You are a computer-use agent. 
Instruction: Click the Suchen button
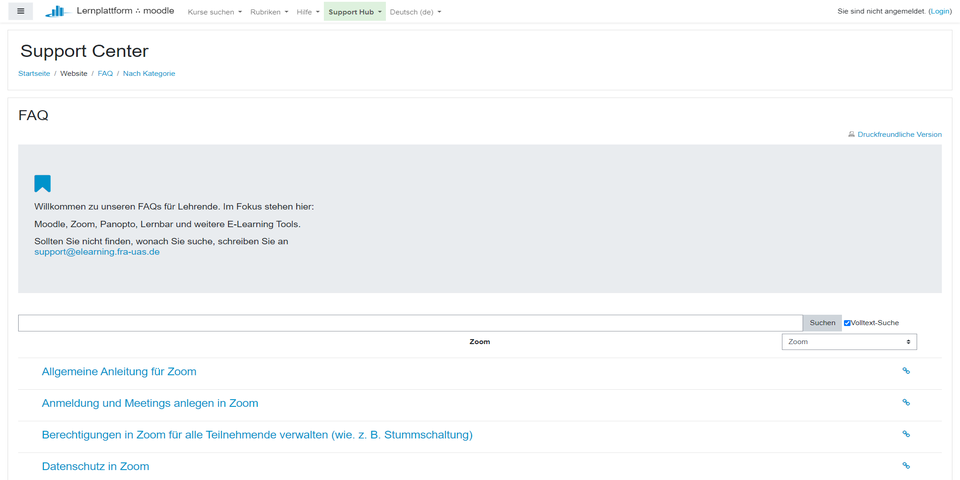(x=822, y=323)
